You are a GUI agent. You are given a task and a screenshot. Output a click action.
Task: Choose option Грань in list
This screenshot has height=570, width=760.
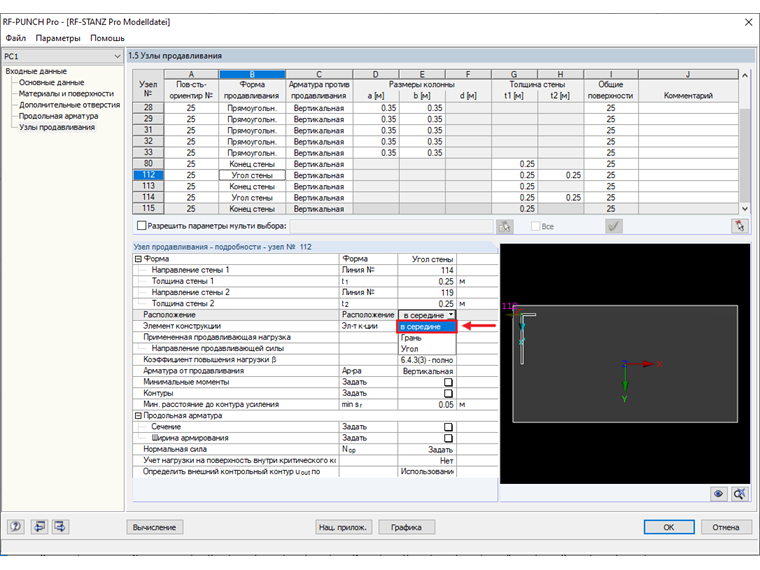click(x=427, y=338)
